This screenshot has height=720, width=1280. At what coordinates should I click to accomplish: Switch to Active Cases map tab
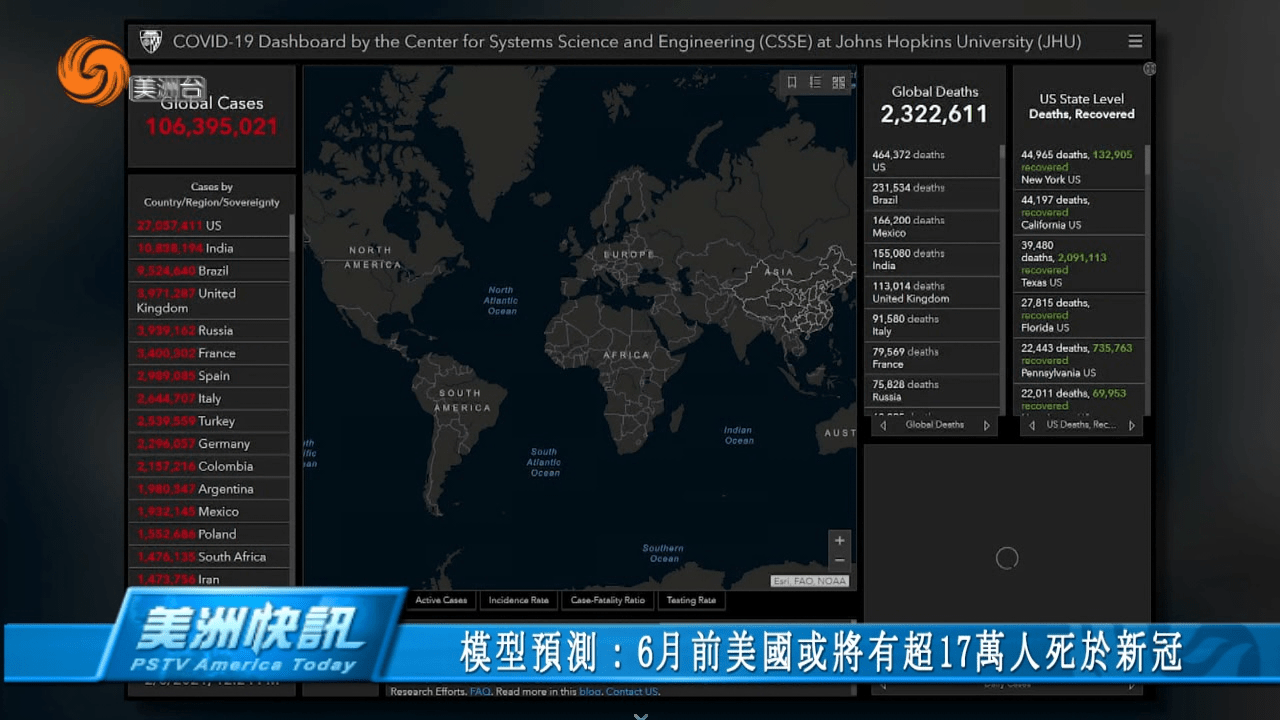[441, 600]
